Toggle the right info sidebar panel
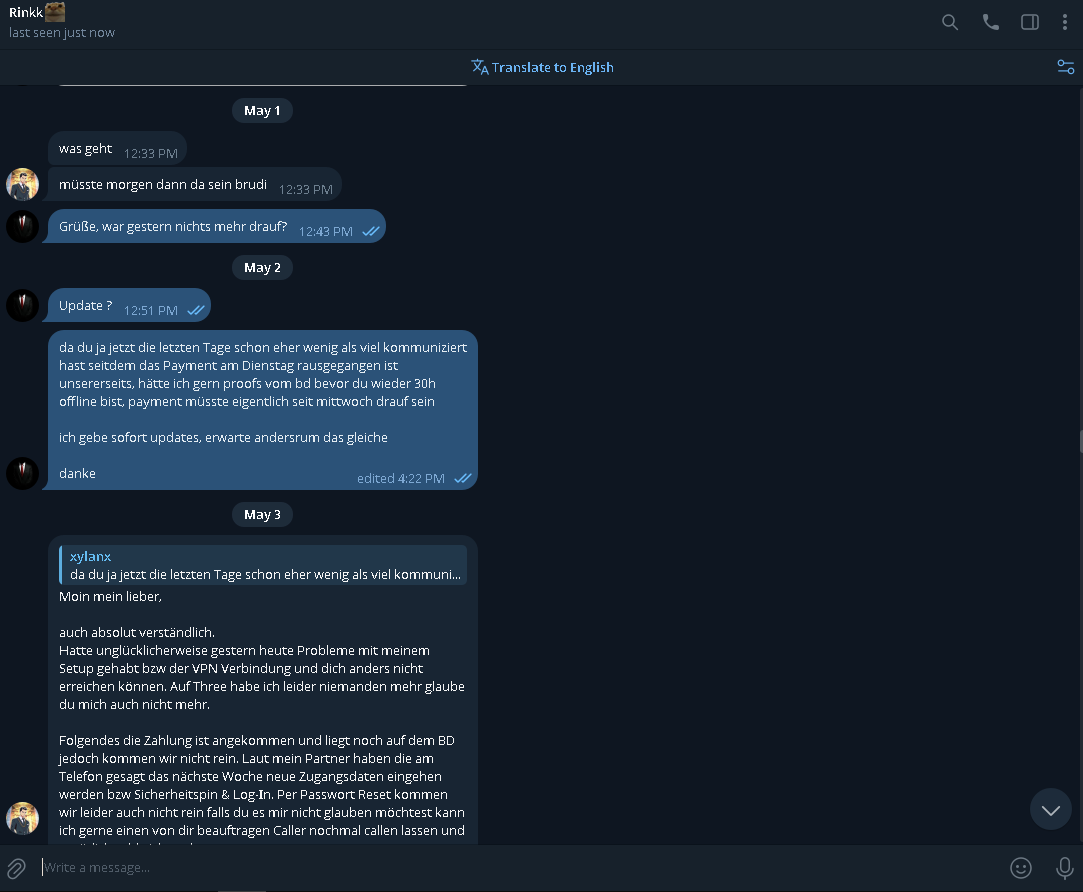Screen dimensions: 1083x892 [x=1030, y=22]
